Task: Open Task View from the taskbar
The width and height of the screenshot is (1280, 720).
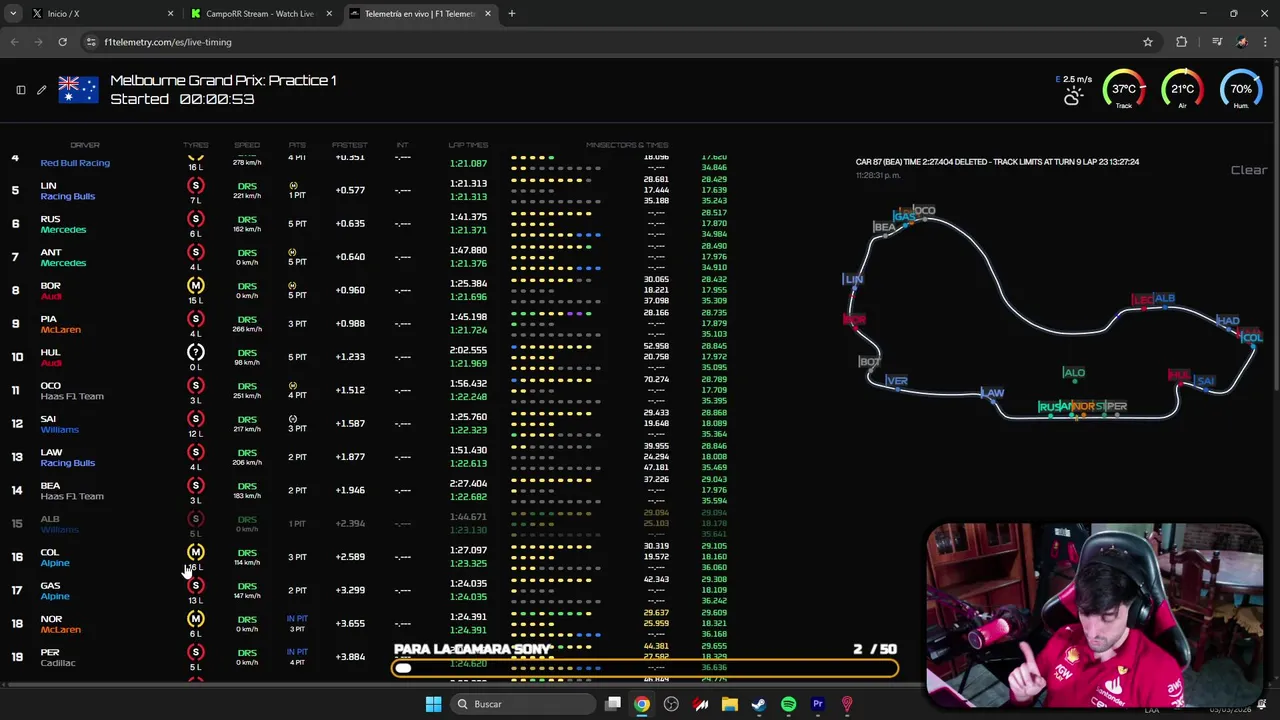Action: [x=613, y=704]
